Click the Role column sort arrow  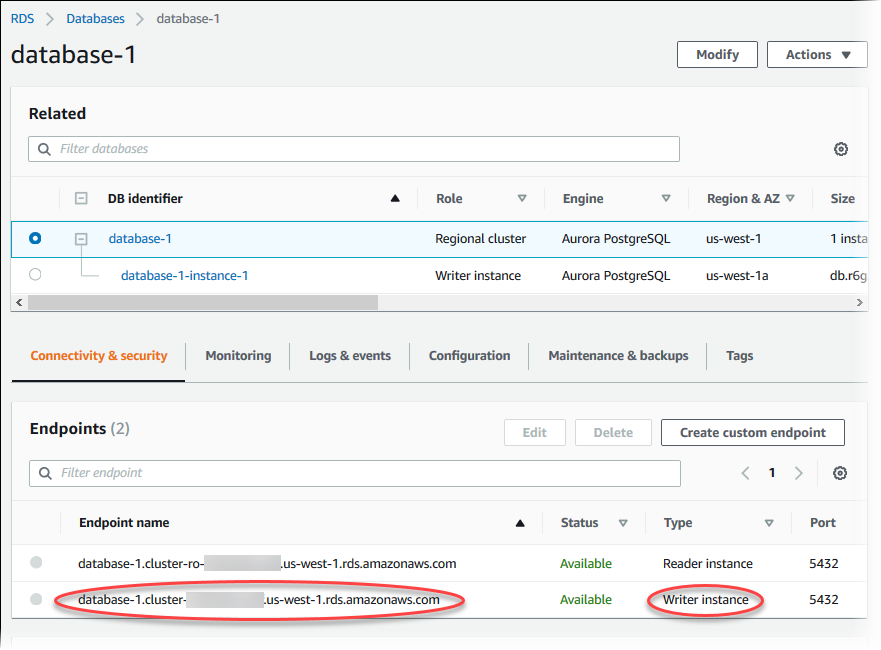click(x=522, y=199)
